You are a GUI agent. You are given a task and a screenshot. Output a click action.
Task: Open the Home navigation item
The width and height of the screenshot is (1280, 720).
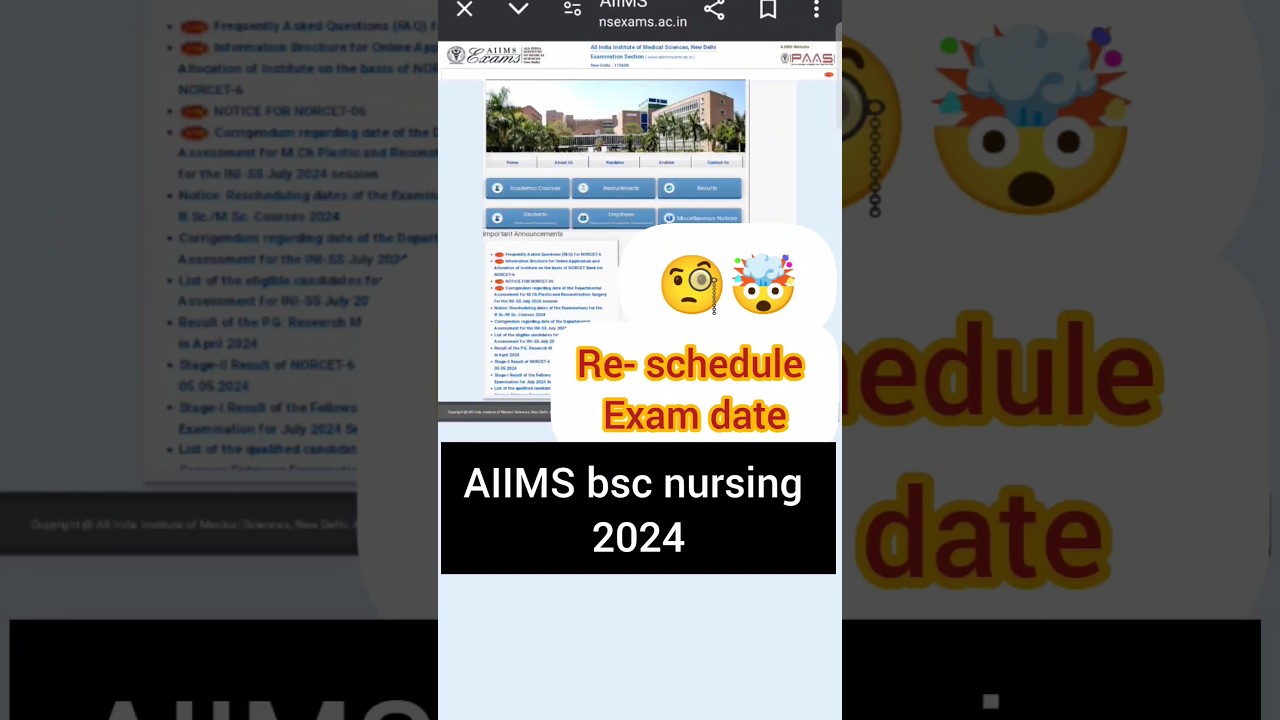coord(512,162)
